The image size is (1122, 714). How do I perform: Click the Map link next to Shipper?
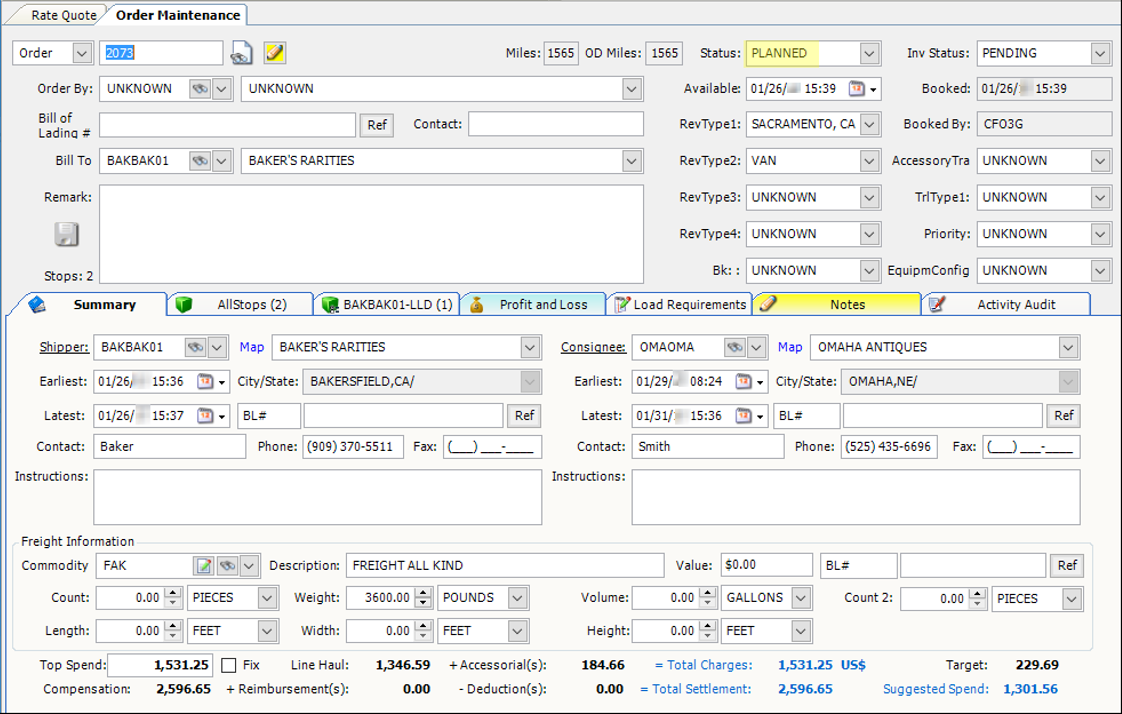(x=252, y=347)
